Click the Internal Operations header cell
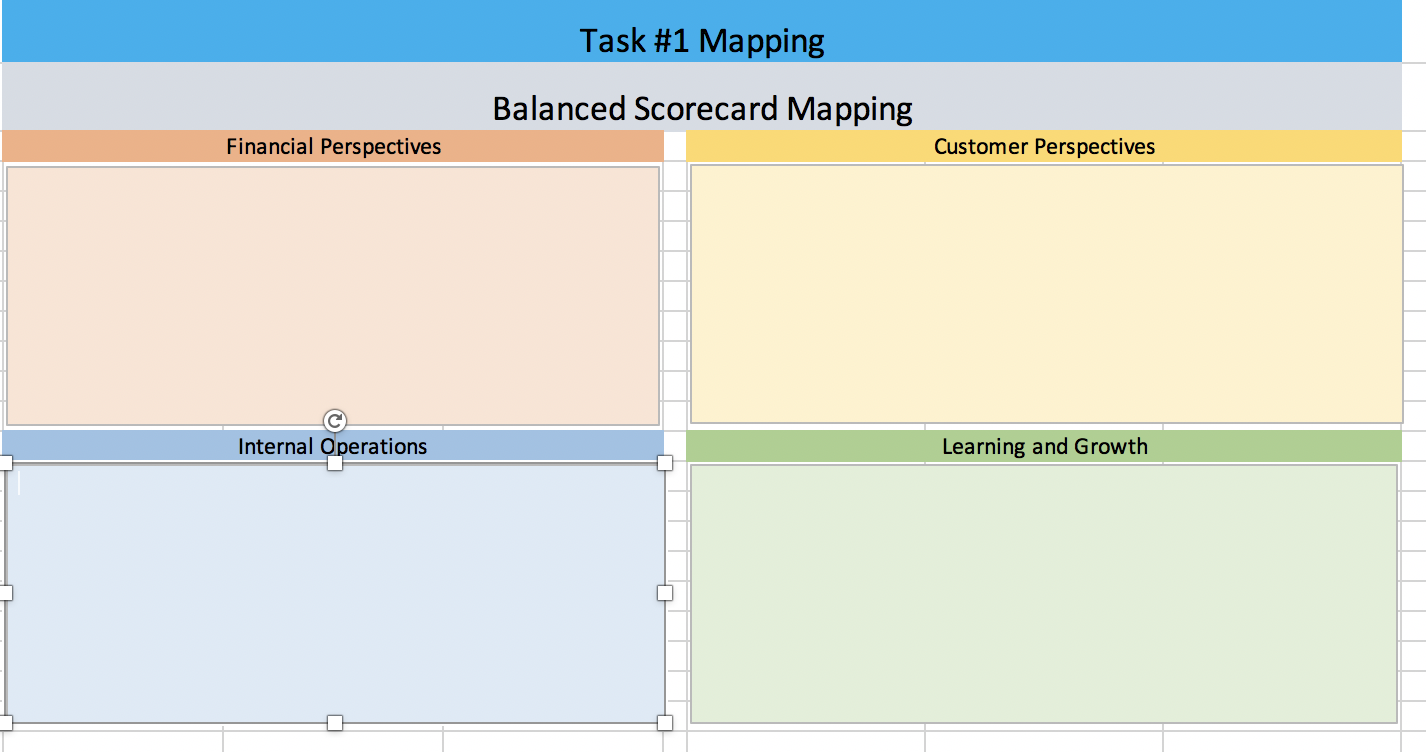 [x=333, y=446]
